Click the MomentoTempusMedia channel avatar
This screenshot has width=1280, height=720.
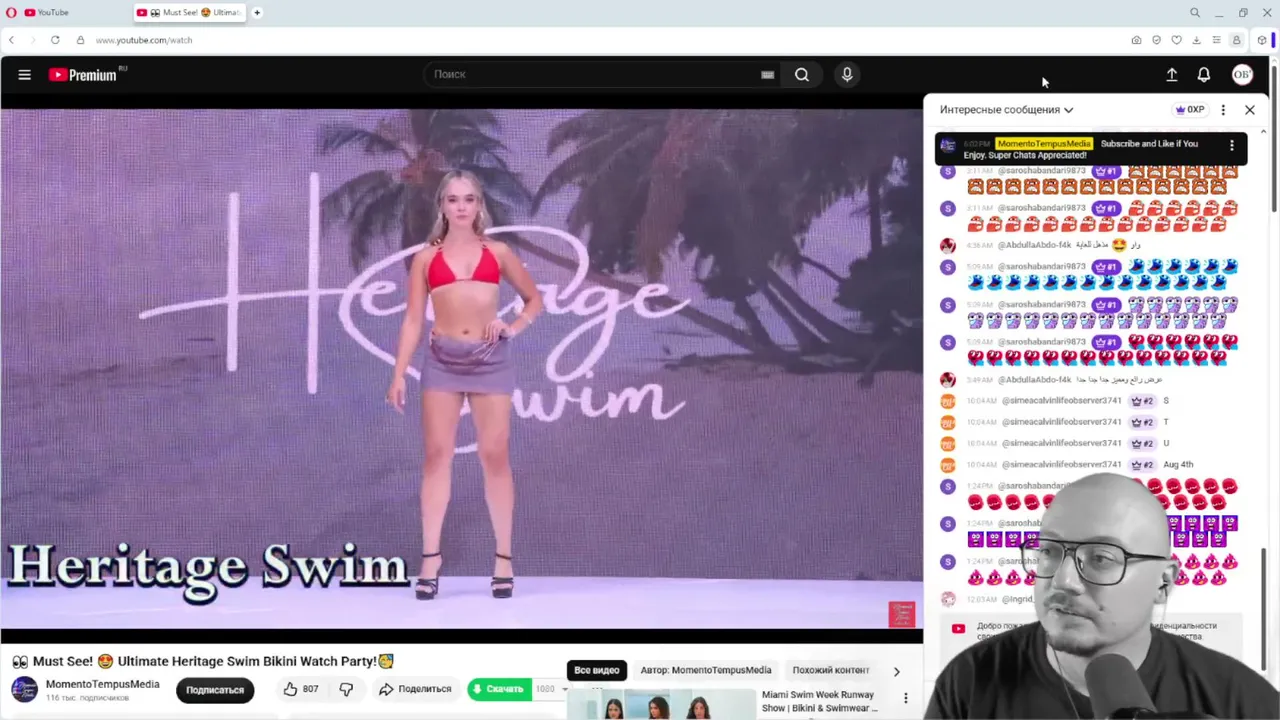click(24, 689)
